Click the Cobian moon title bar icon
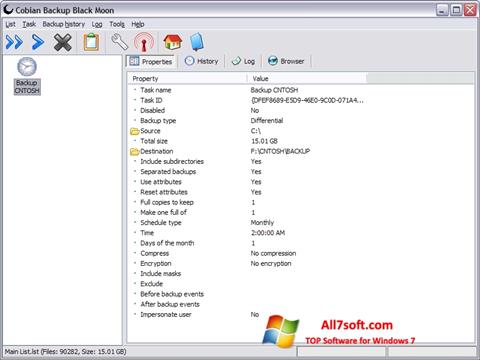 [x=8, y=10]
